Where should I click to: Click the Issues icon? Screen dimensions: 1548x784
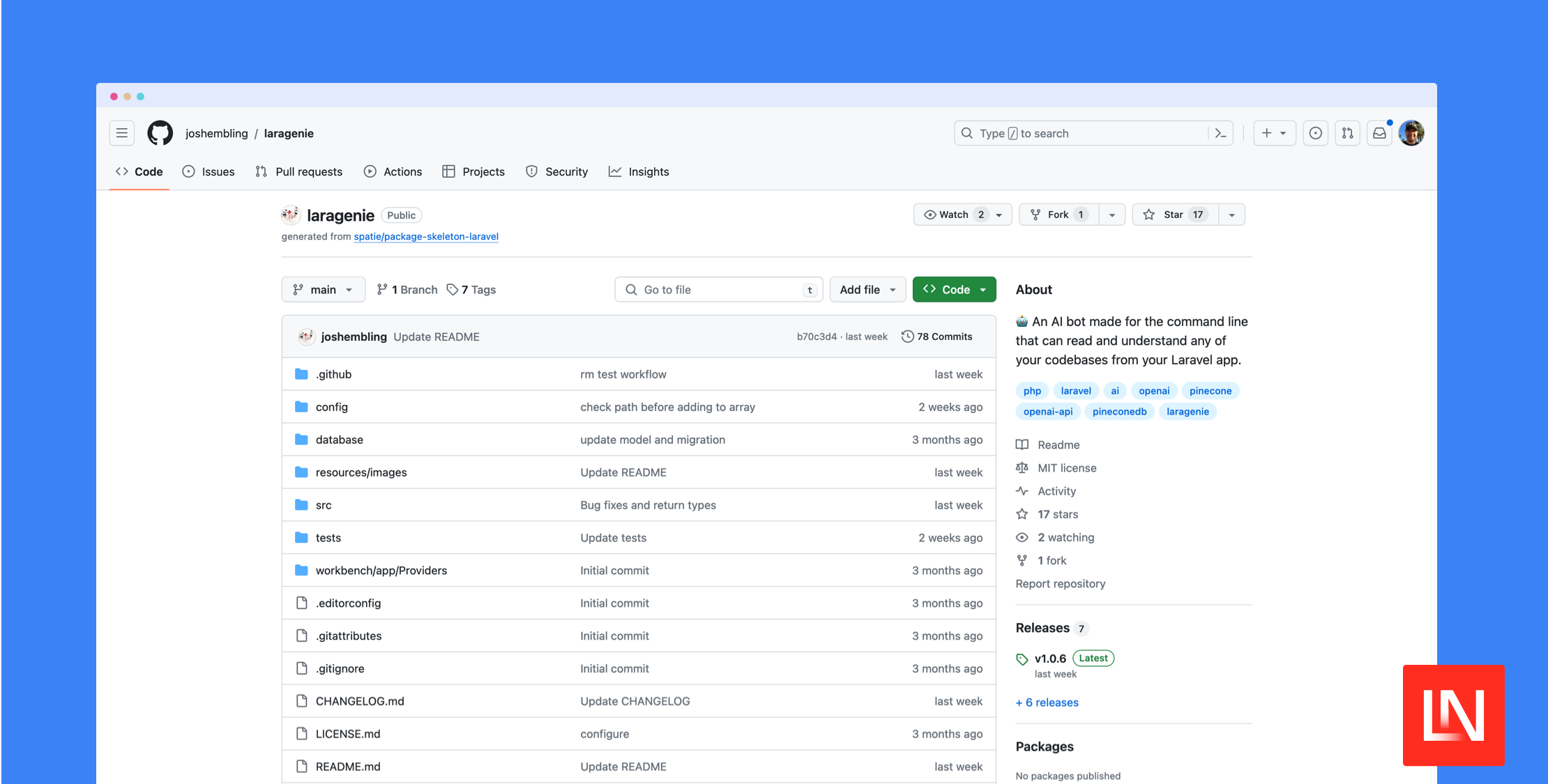pos(188,172)
